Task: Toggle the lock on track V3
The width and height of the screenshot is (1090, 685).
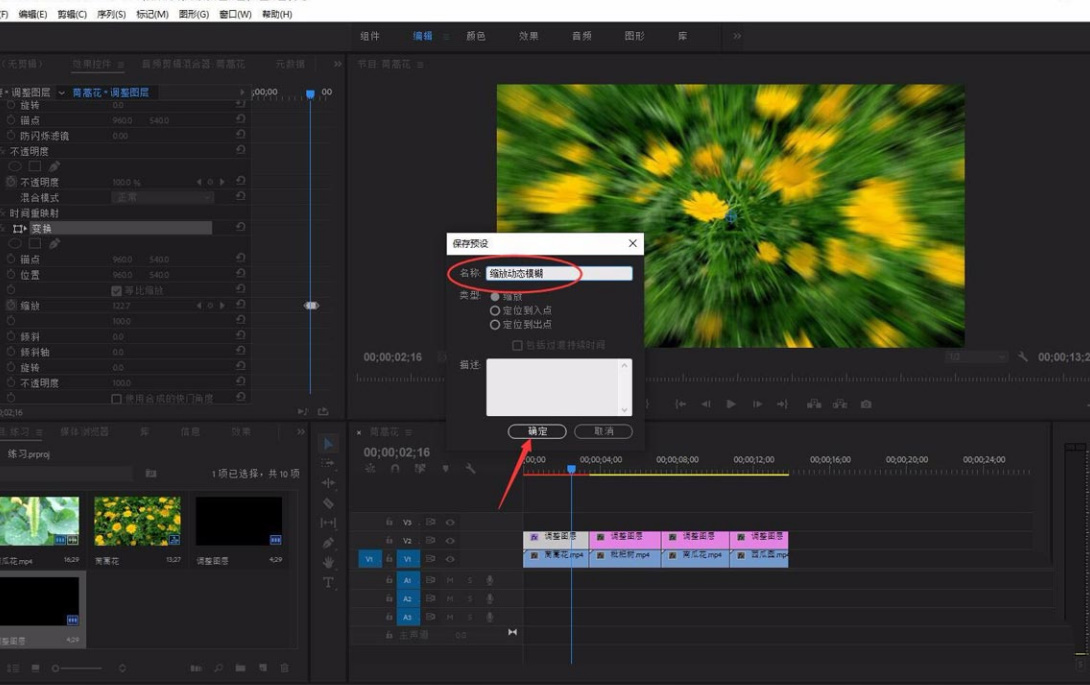Action: [x=389, y=522]
